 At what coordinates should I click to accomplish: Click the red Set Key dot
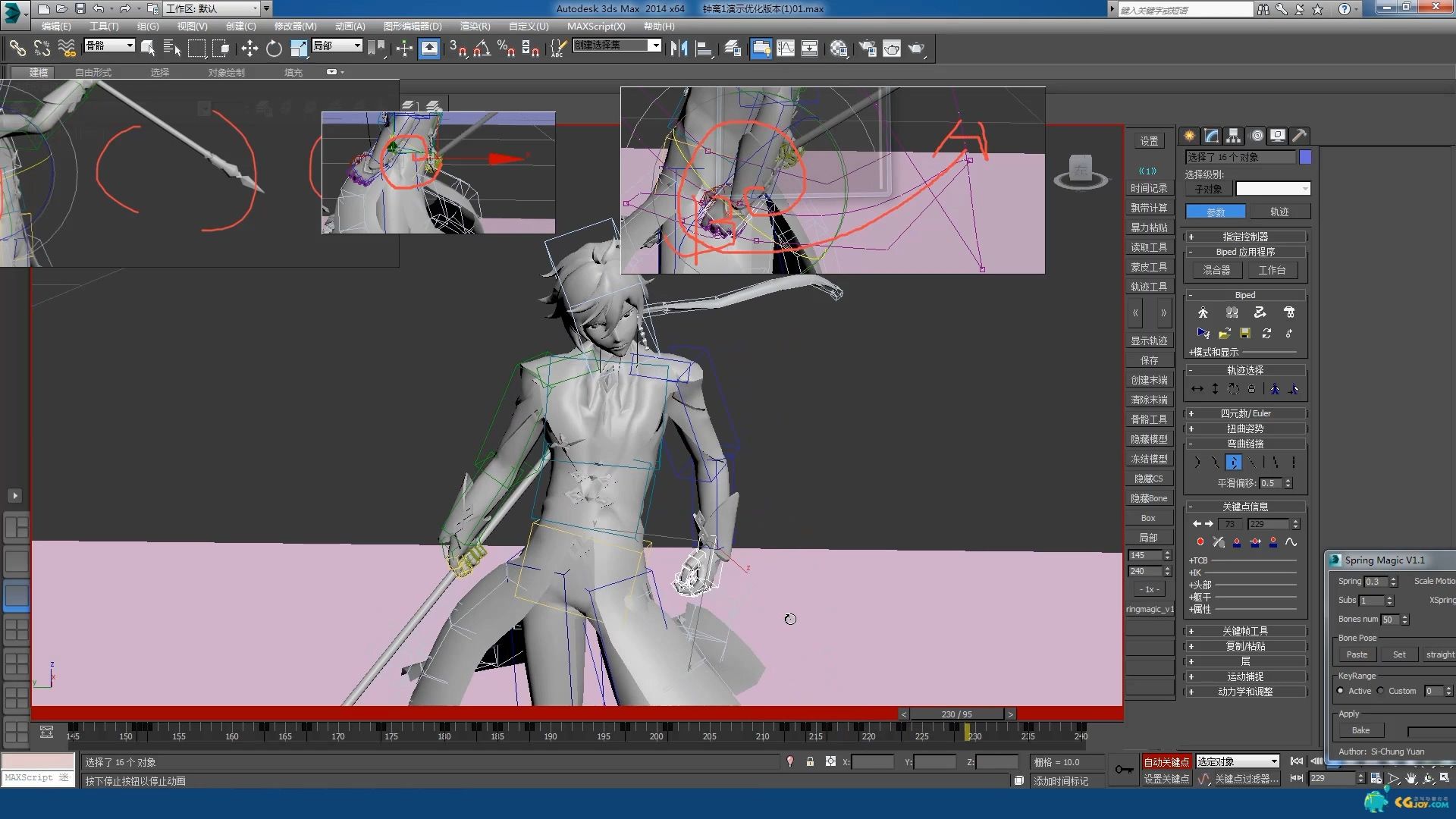click(1200, 542)
